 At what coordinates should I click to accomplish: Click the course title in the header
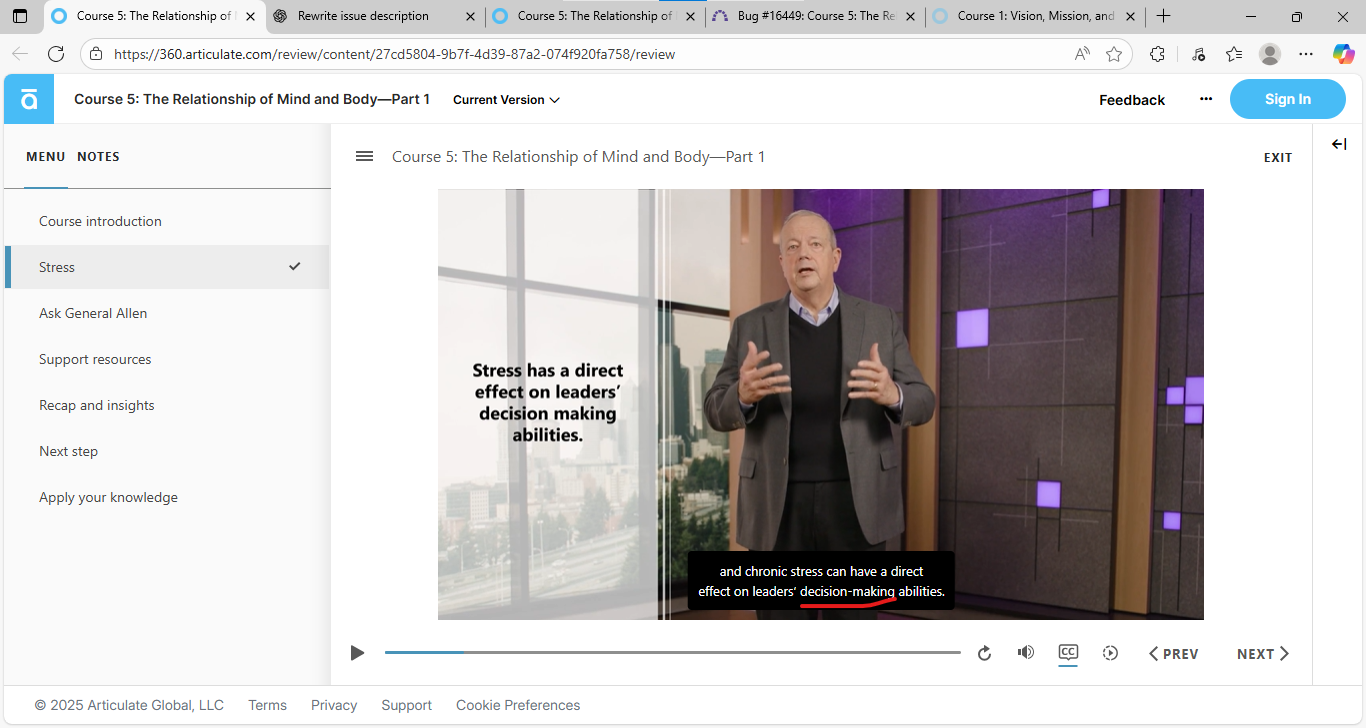tap(252, 99)
